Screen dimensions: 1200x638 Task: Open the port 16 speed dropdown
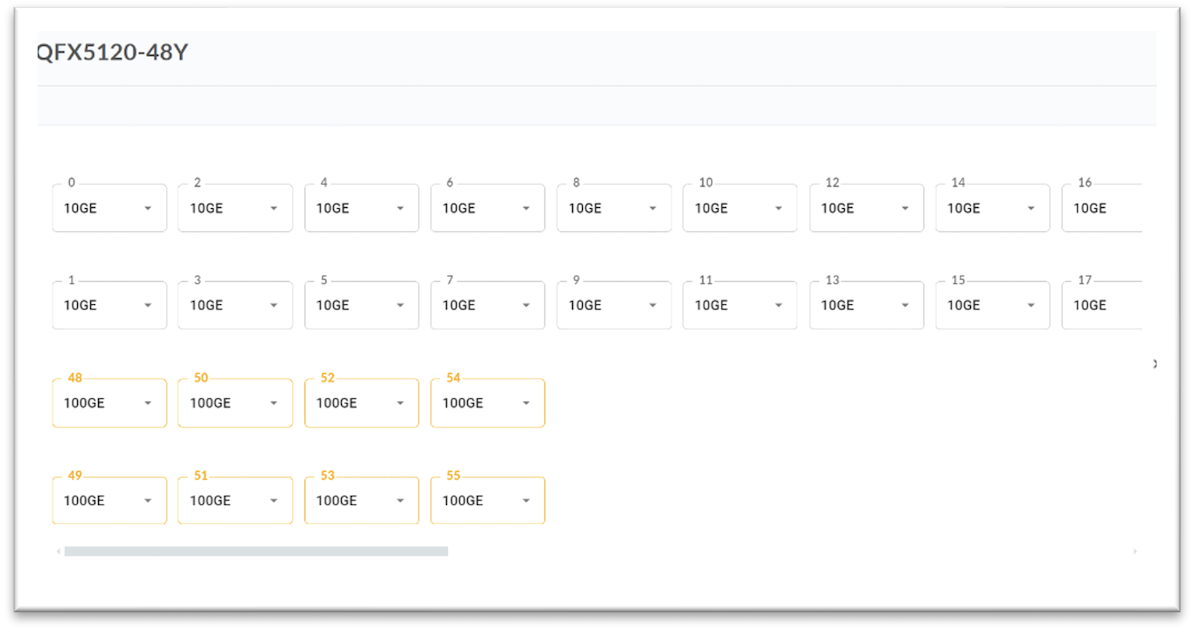pos(1102,208)
